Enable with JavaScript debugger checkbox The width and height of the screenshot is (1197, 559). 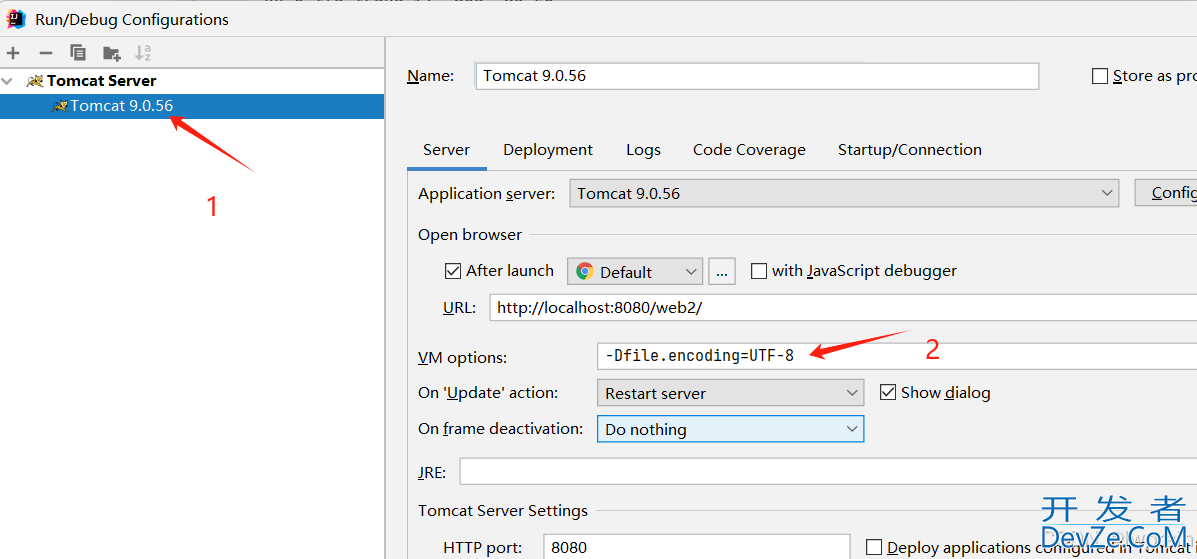point(759,271)
